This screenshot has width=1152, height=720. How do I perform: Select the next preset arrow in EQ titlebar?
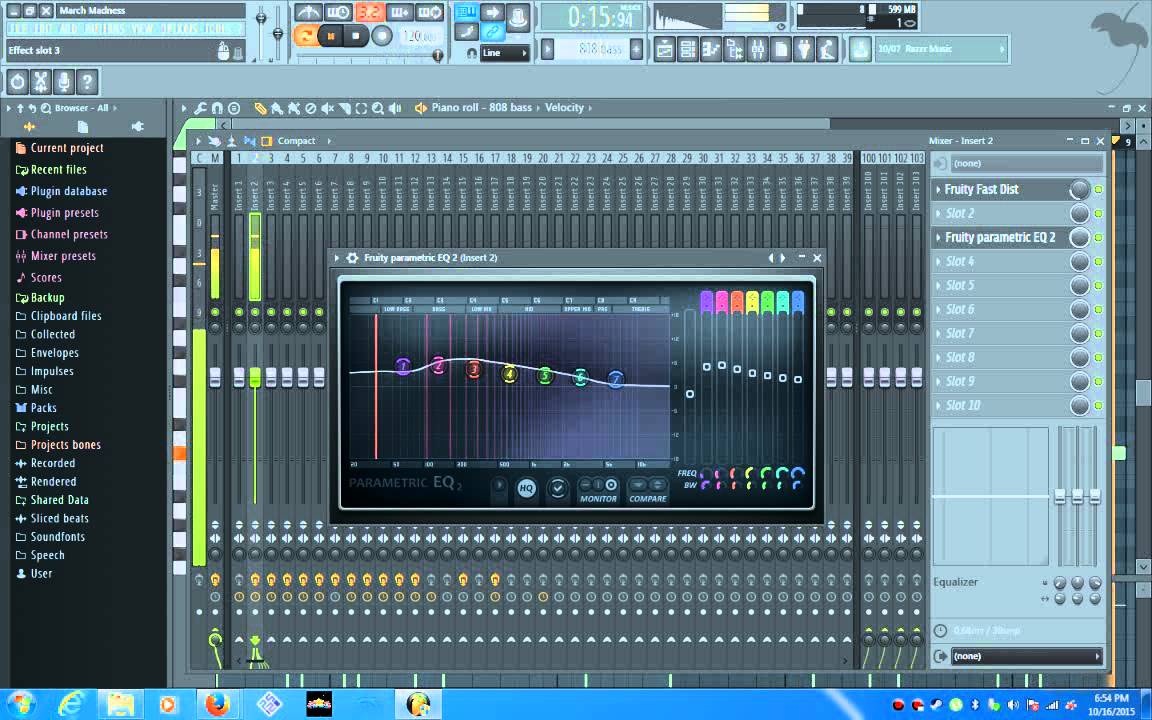[x=783, y=258]
